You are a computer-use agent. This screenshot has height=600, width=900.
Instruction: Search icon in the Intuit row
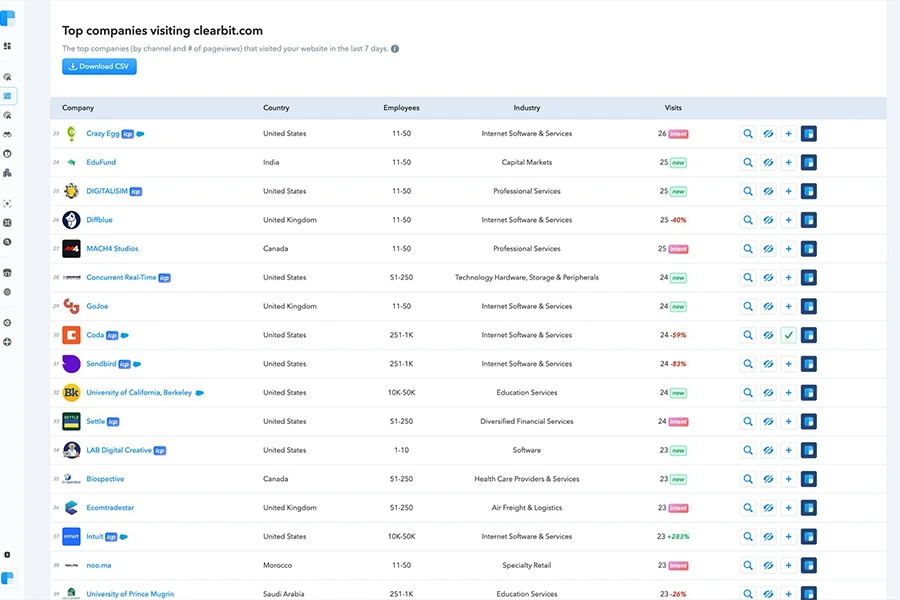(x=748, y=536)
